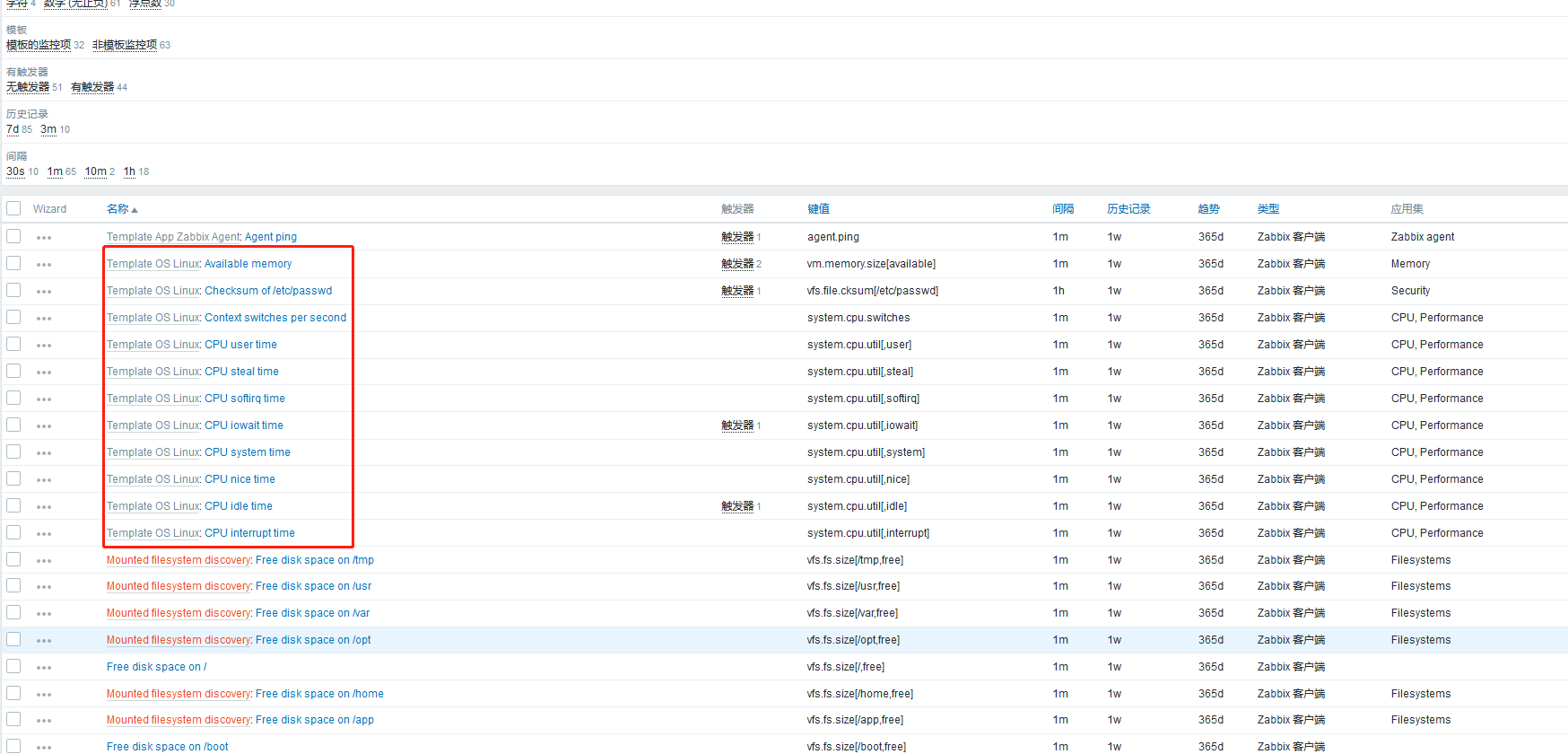The width and height of the screenshot is (1568, 754).
Task: Click key vfs.fs.size[/var,free] cell
Action: (x=852, y=613)
